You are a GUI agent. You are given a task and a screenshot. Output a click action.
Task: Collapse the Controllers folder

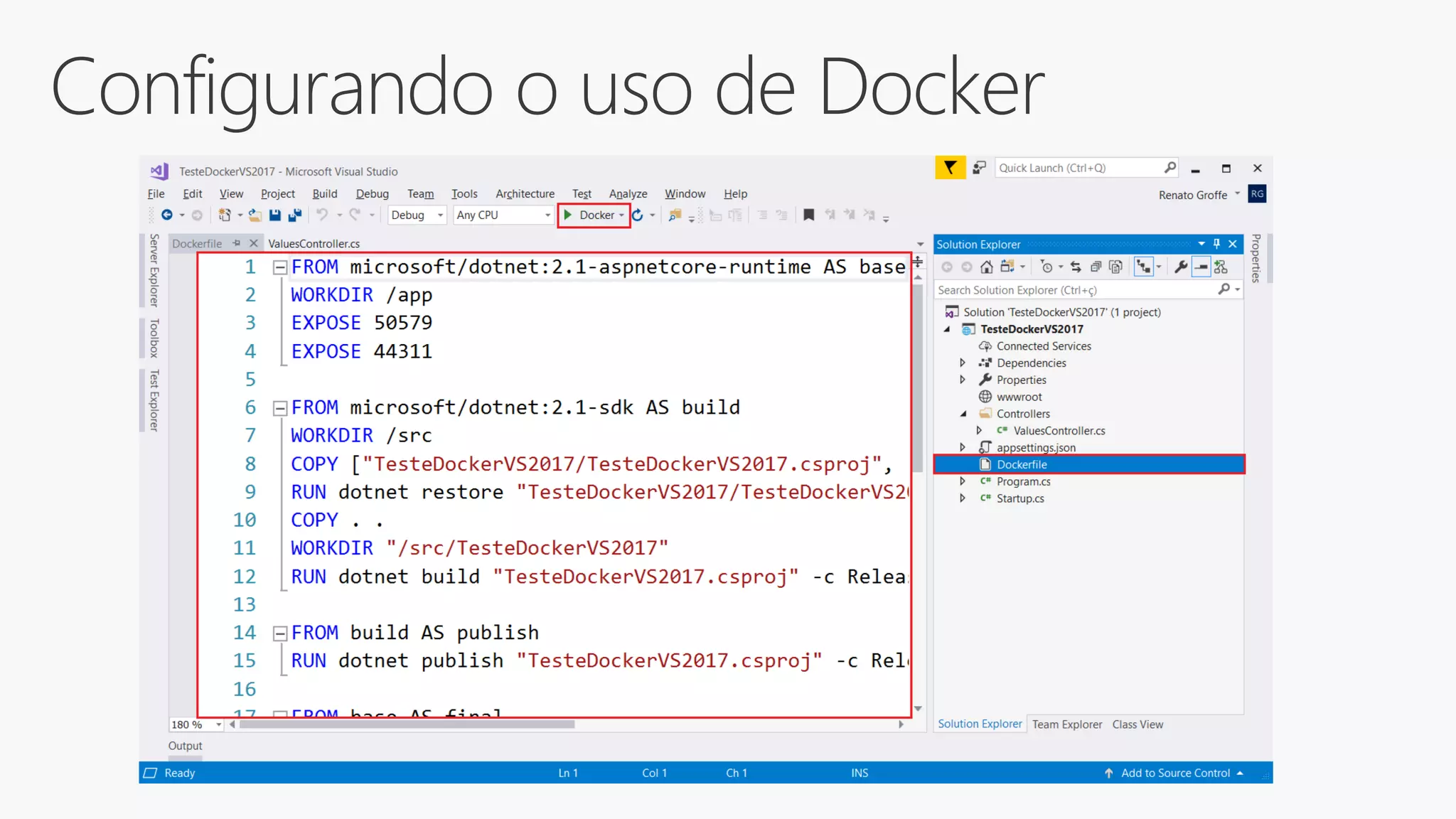pyautogui.click(x=963, y=414)
